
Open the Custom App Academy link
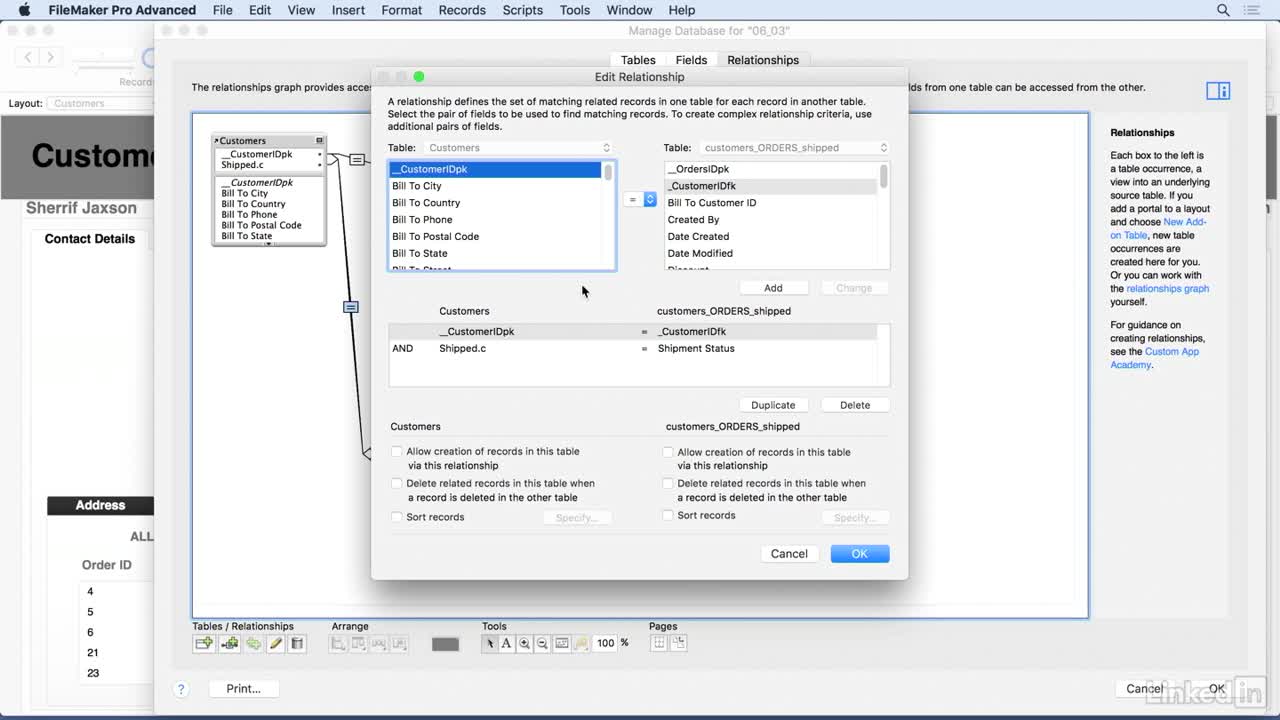(1154, 358)
